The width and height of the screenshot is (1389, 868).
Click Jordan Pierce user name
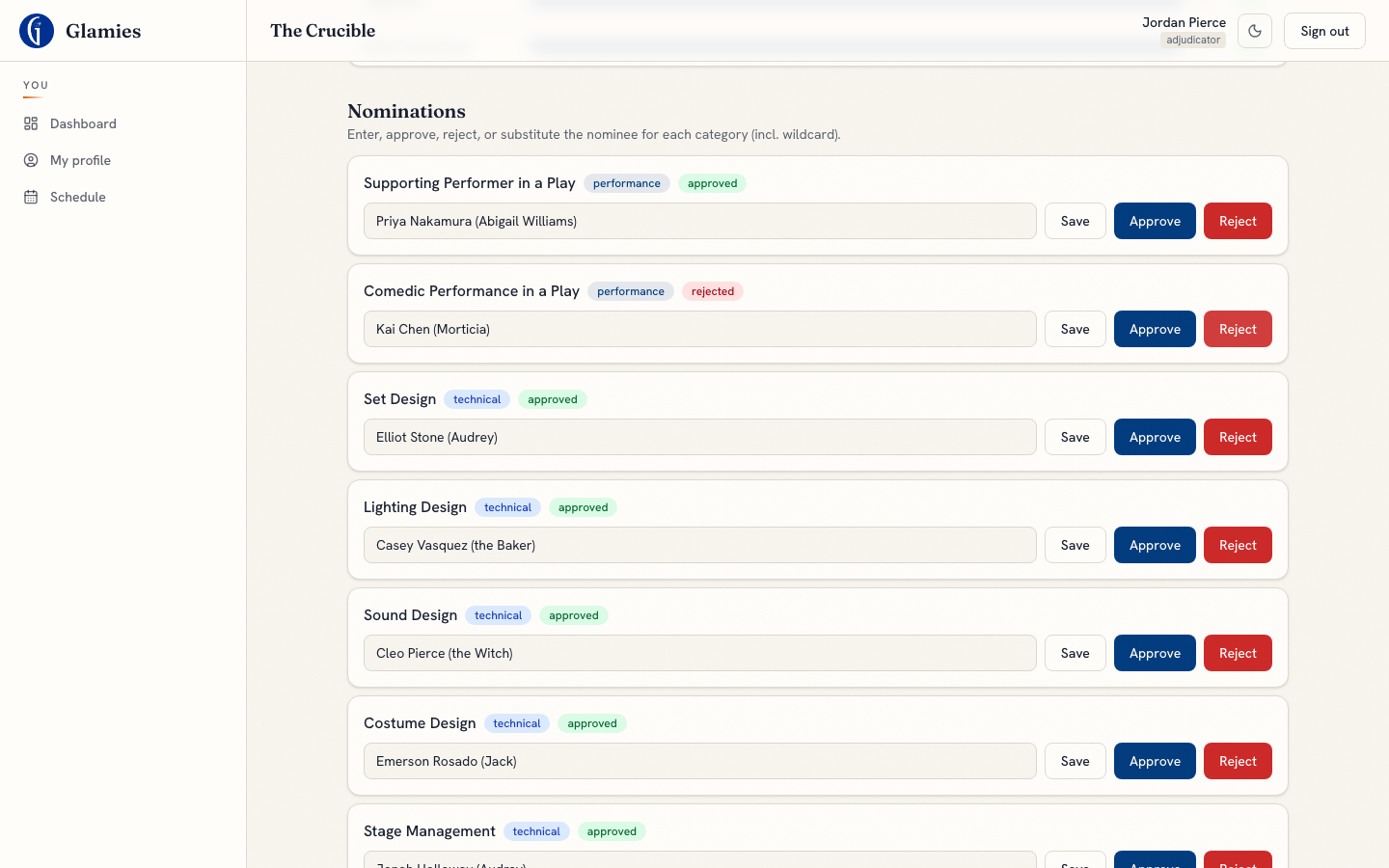click(1184, 22)
